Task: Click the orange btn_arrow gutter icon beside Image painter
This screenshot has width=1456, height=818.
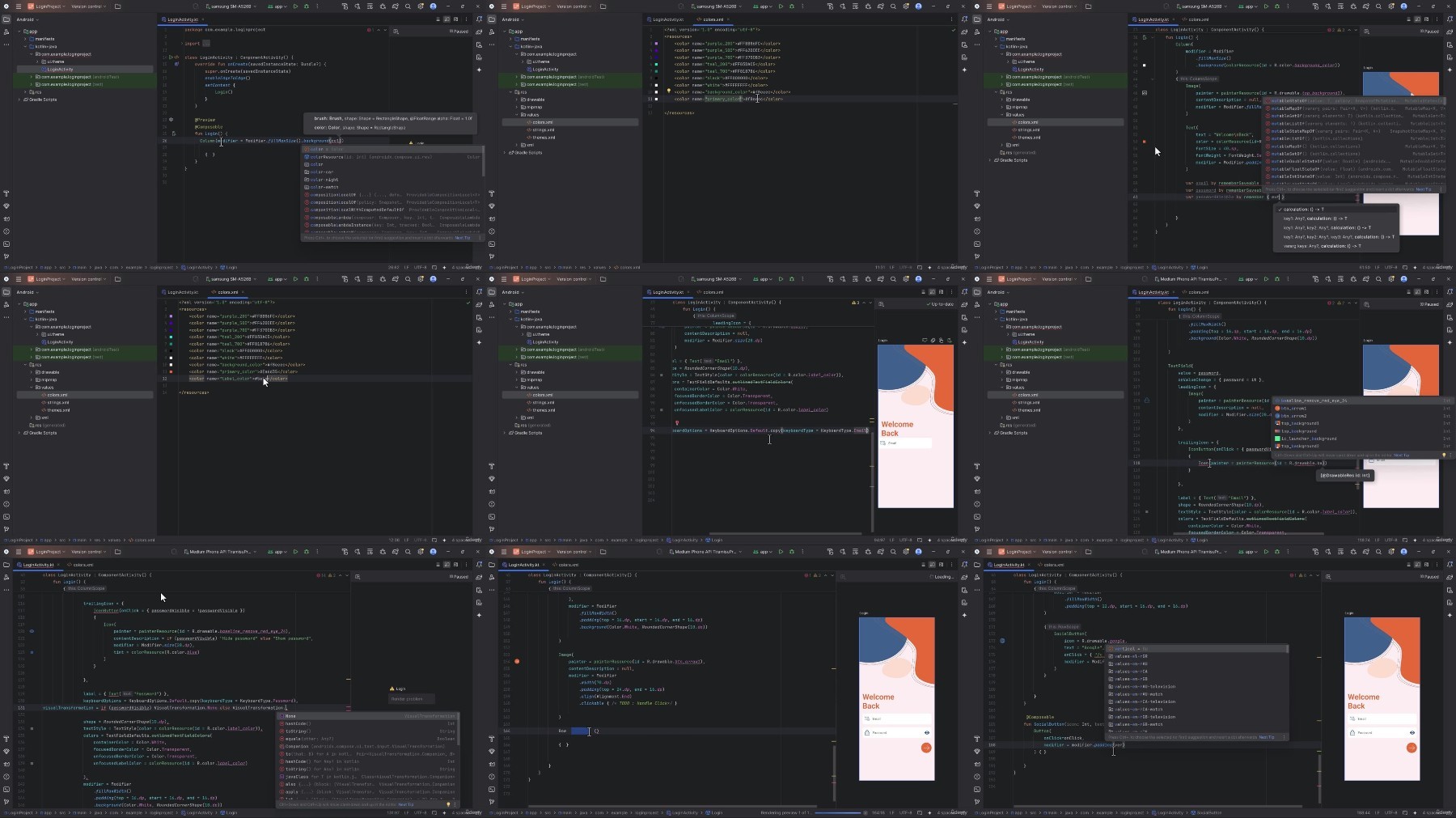Action: pos(517,661)
